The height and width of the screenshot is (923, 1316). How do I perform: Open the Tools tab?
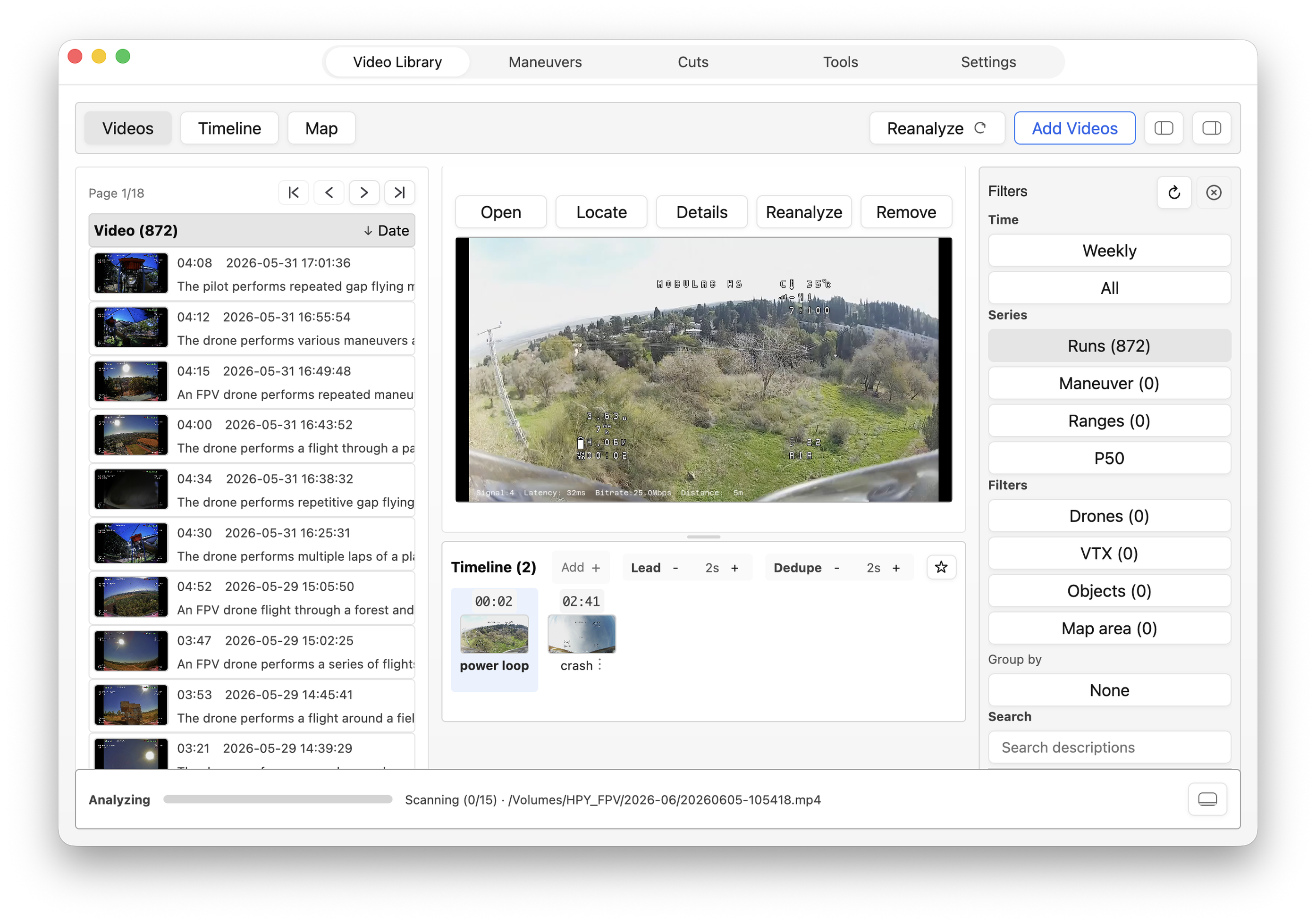tap(840, 62)
